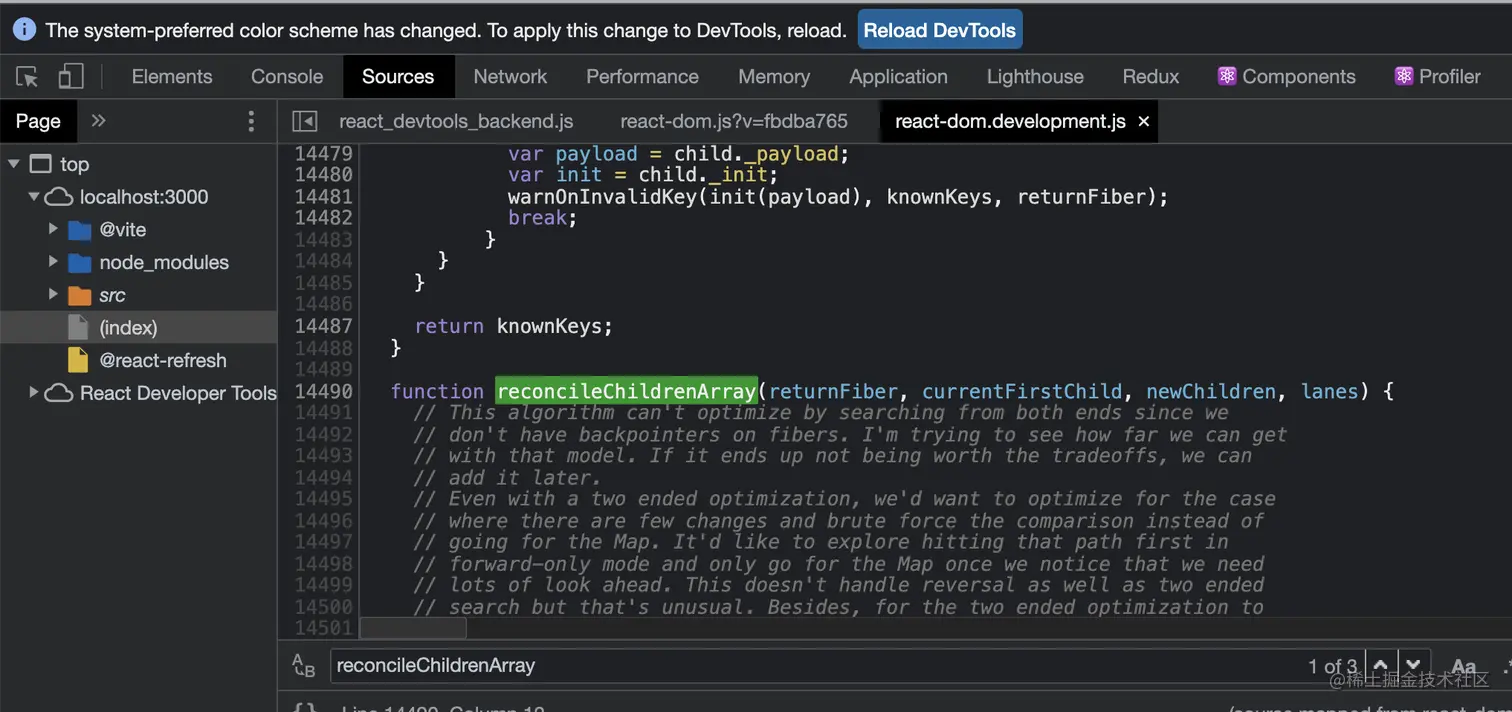Switch to the Console panel
Image resolution: width=1512 pixels, height=712 pixels.
[x=287, y=76]
